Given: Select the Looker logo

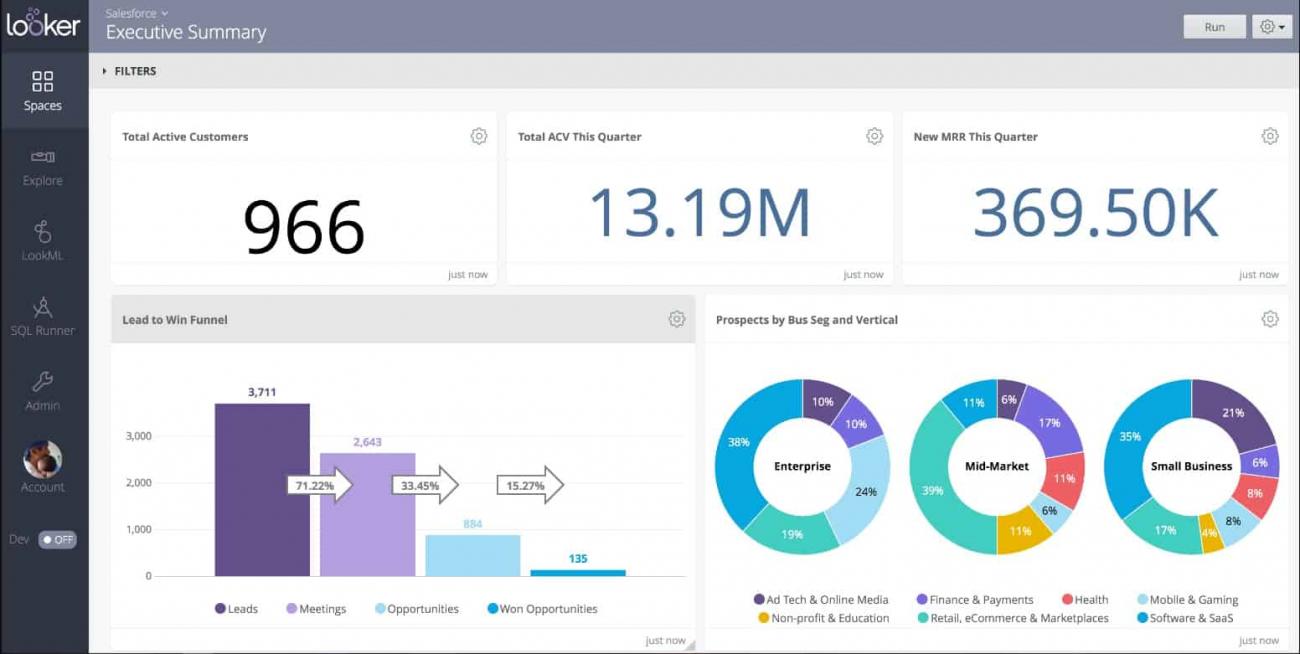Looking at the screenshot, I should (44, 25).
